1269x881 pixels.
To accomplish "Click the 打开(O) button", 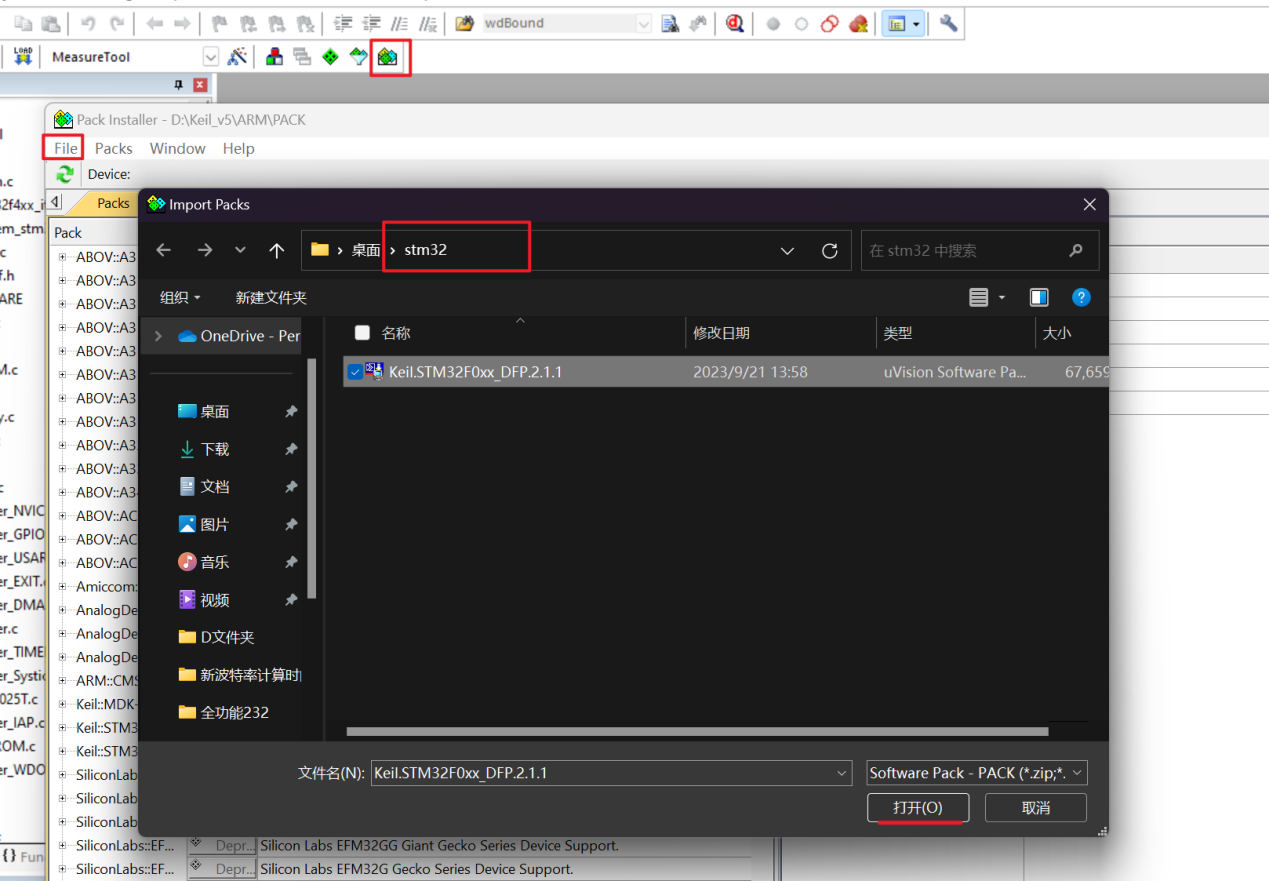I will point(918,808).
